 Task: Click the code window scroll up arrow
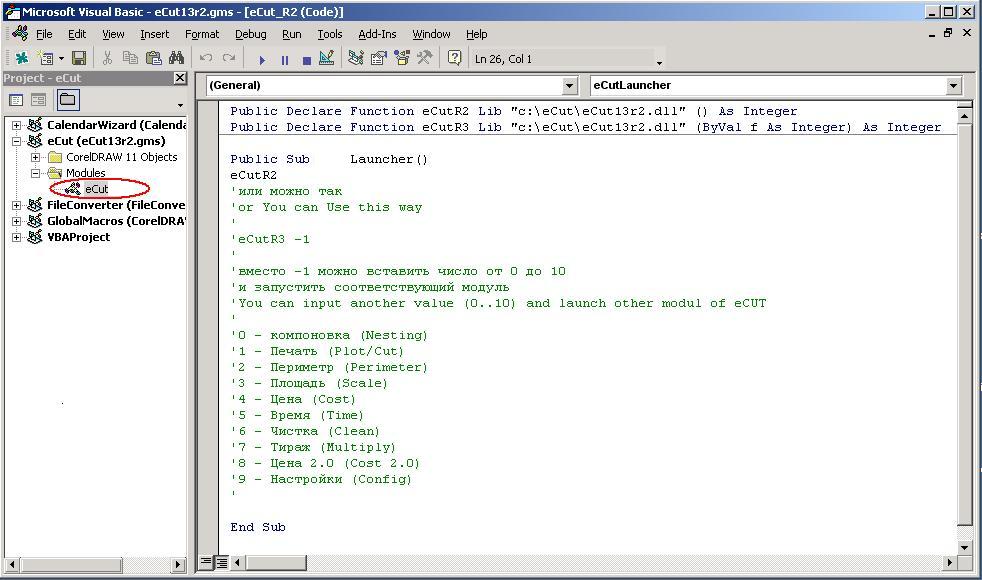tap(964, 117)
